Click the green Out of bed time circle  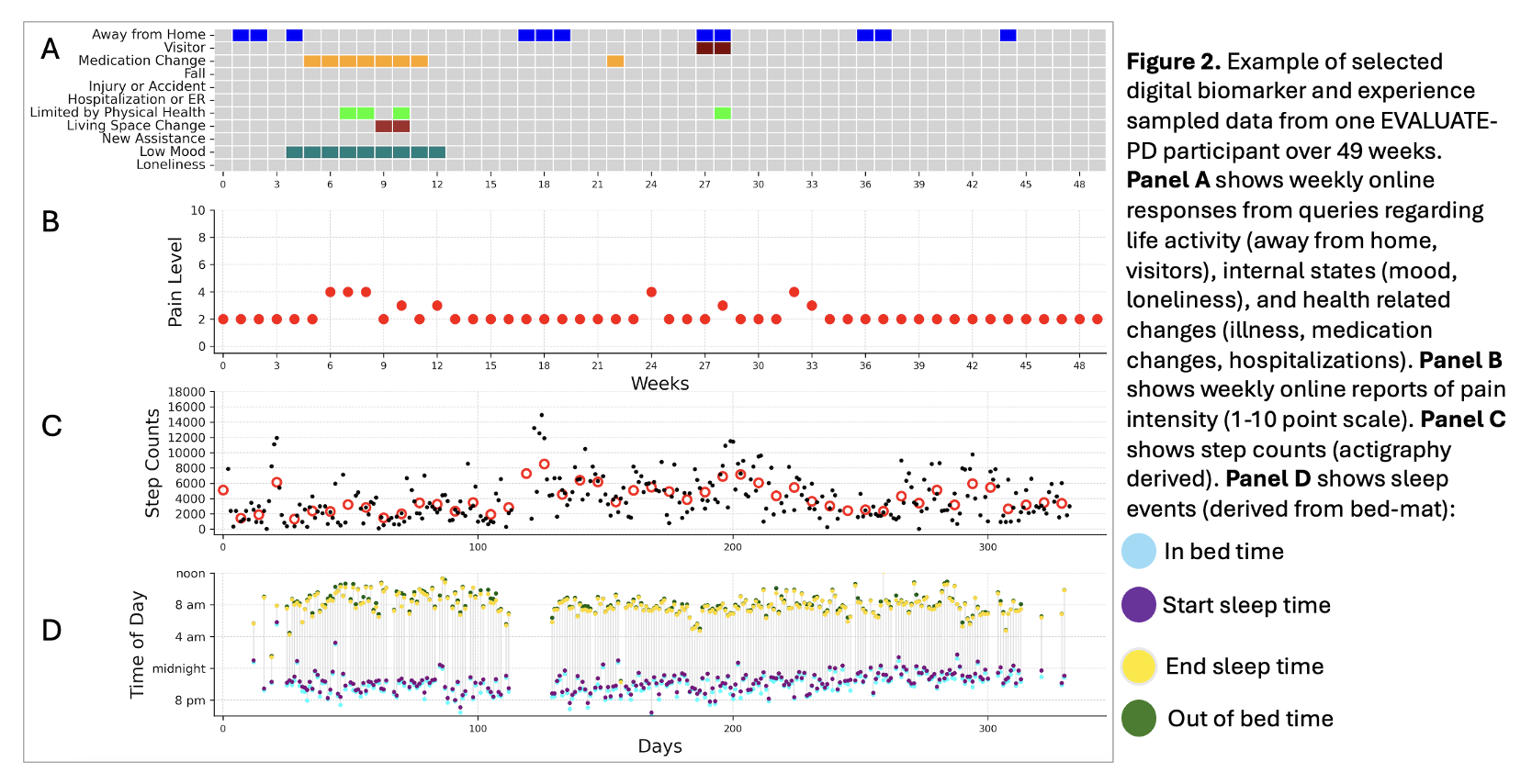[1138, 719]
